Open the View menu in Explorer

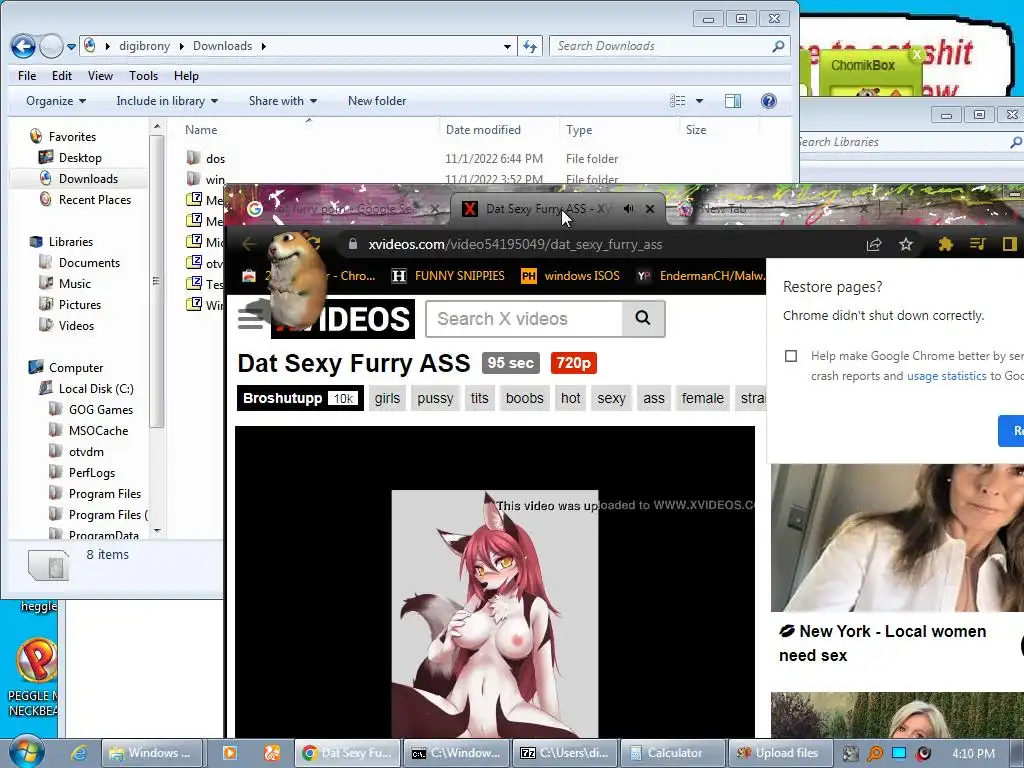point(100,76)
